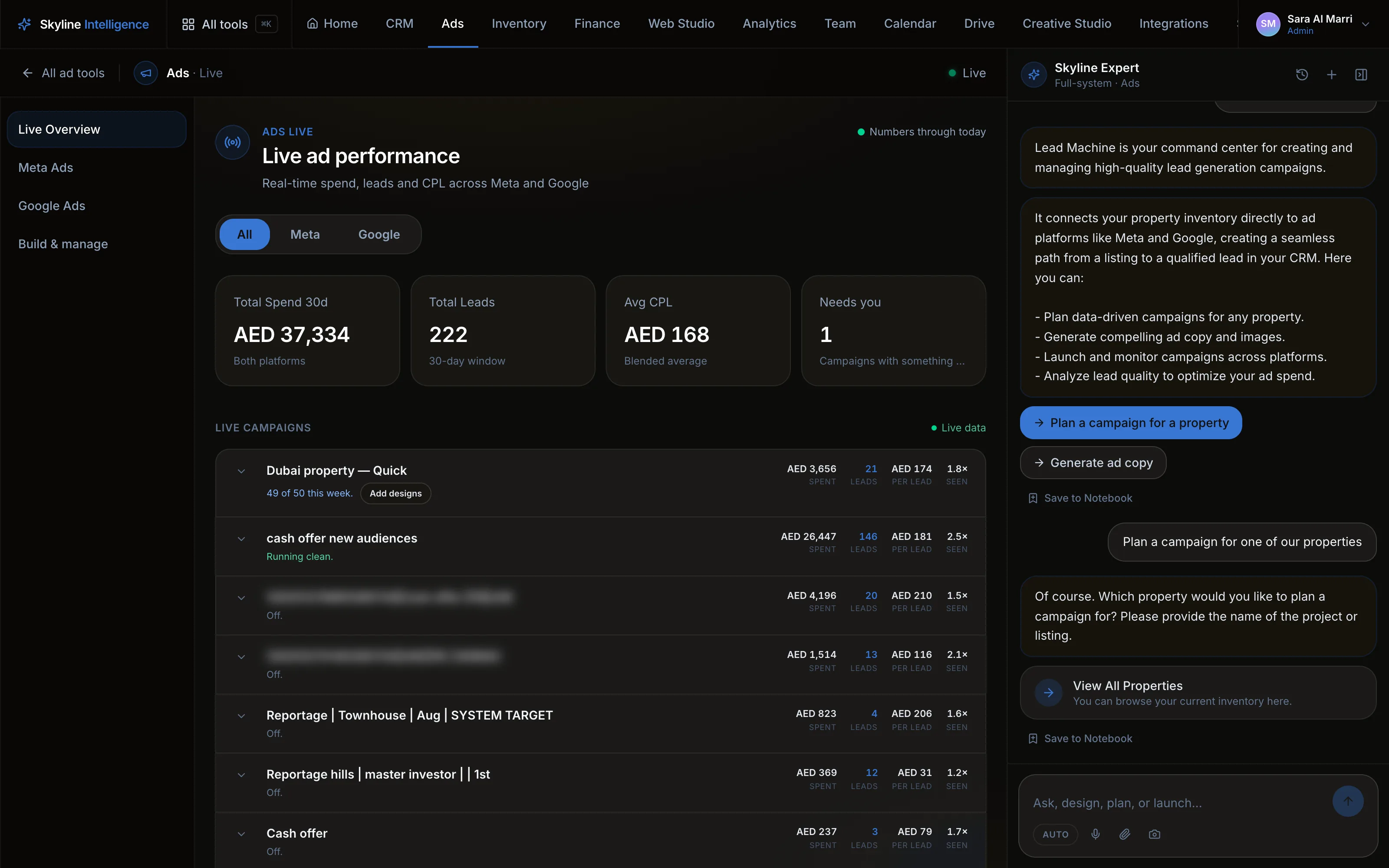Open the All tools grid menu
The height and width of the screenshot is (868, 1389).
point(229,24)
